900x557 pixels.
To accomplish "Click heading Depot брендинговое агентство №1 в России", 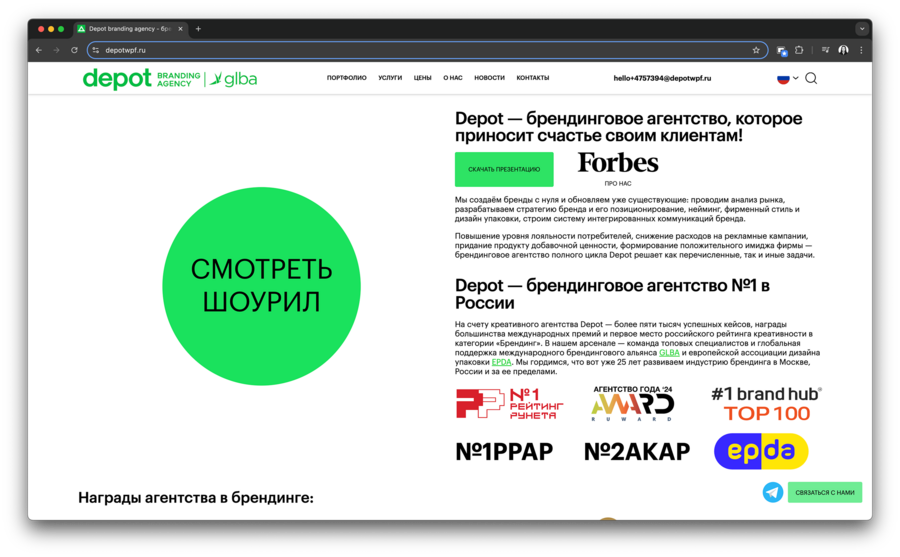I will tap(612, 294).
